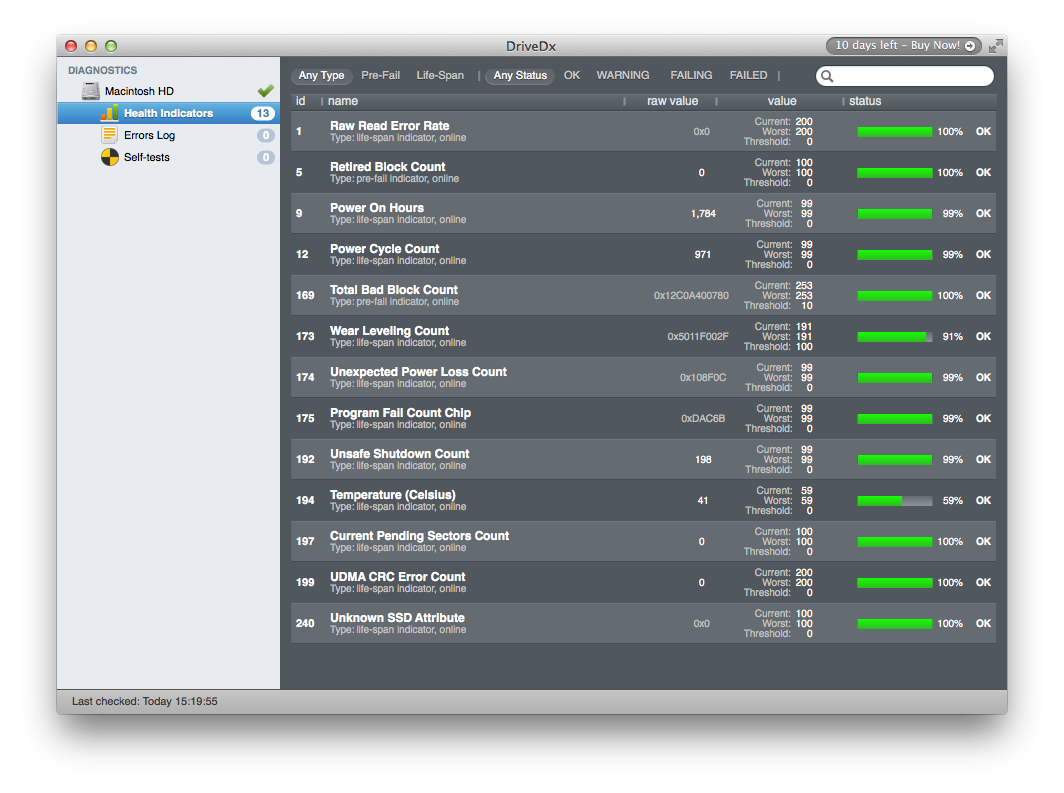Screen dimensions: 1064x793
Task: Select Current Pending Sectors Count row
Action: point(643,541)
